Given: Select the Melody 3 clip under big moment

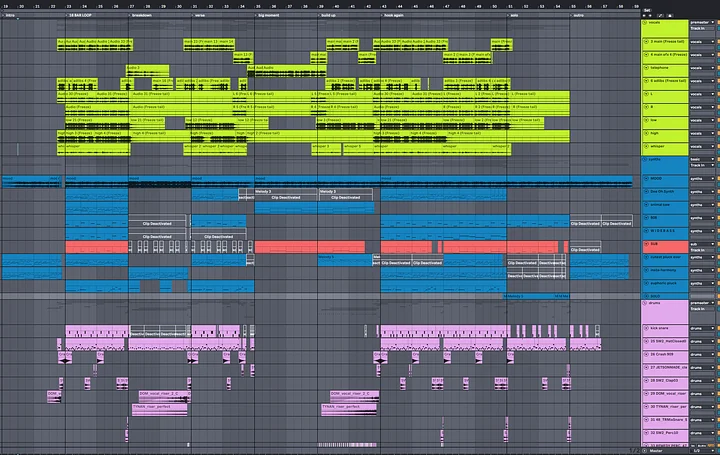Looking at the screenshot, I should 286,194.
